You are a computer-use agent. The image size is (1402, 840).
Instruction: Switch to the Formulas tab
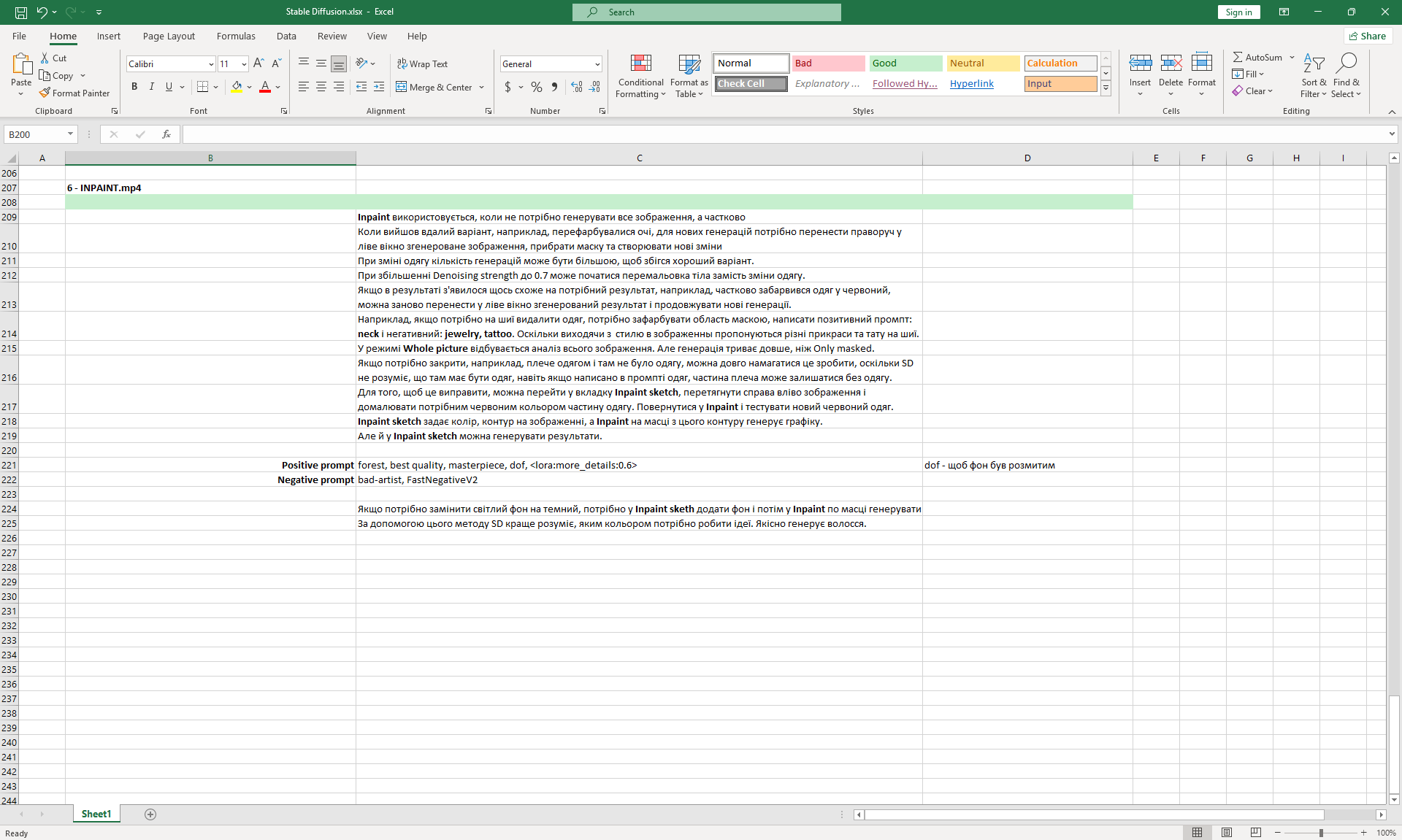[x=236, y=36]
